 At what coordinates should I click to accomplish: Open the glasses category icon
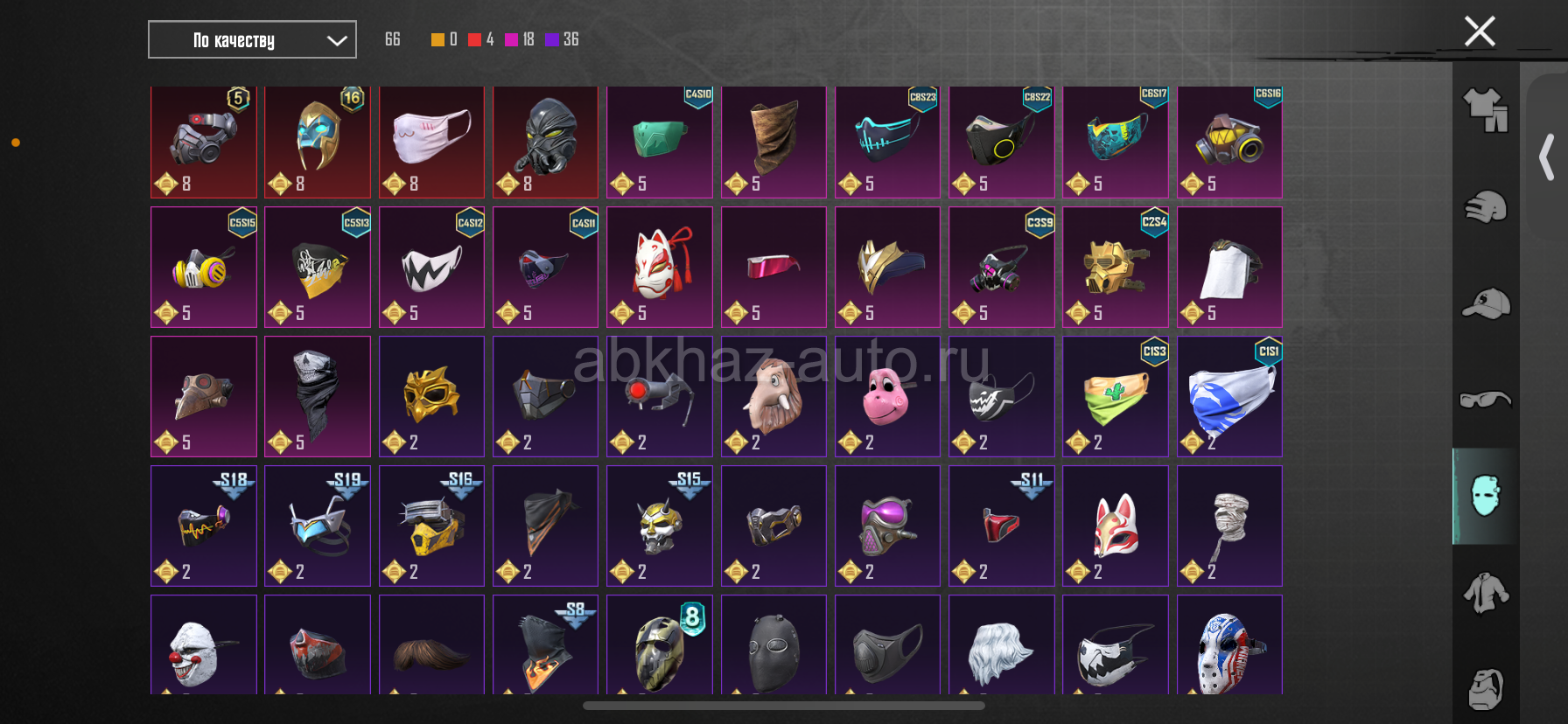1486,400
